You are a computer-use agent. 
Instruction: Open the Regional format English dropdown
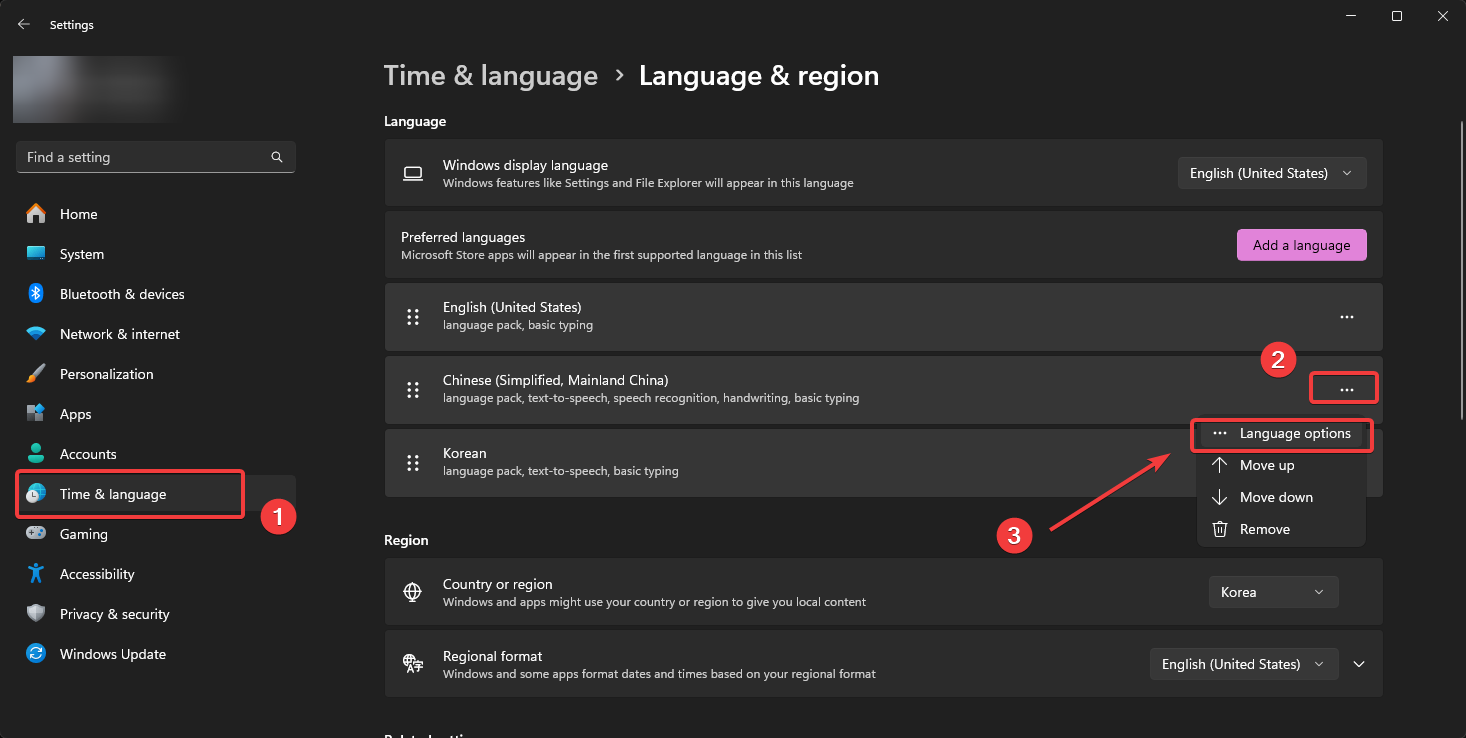pos(1243,664)
